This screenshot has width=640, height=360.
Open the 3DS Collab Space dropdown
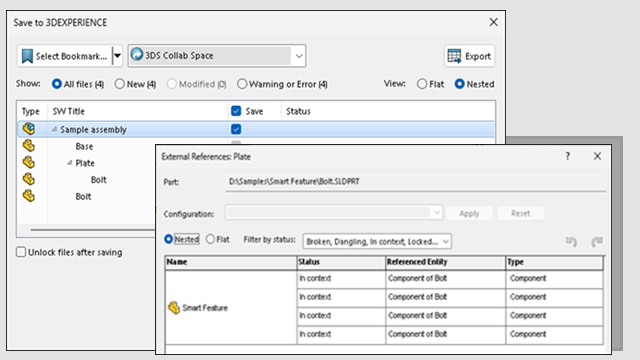[x=299, y=56]
